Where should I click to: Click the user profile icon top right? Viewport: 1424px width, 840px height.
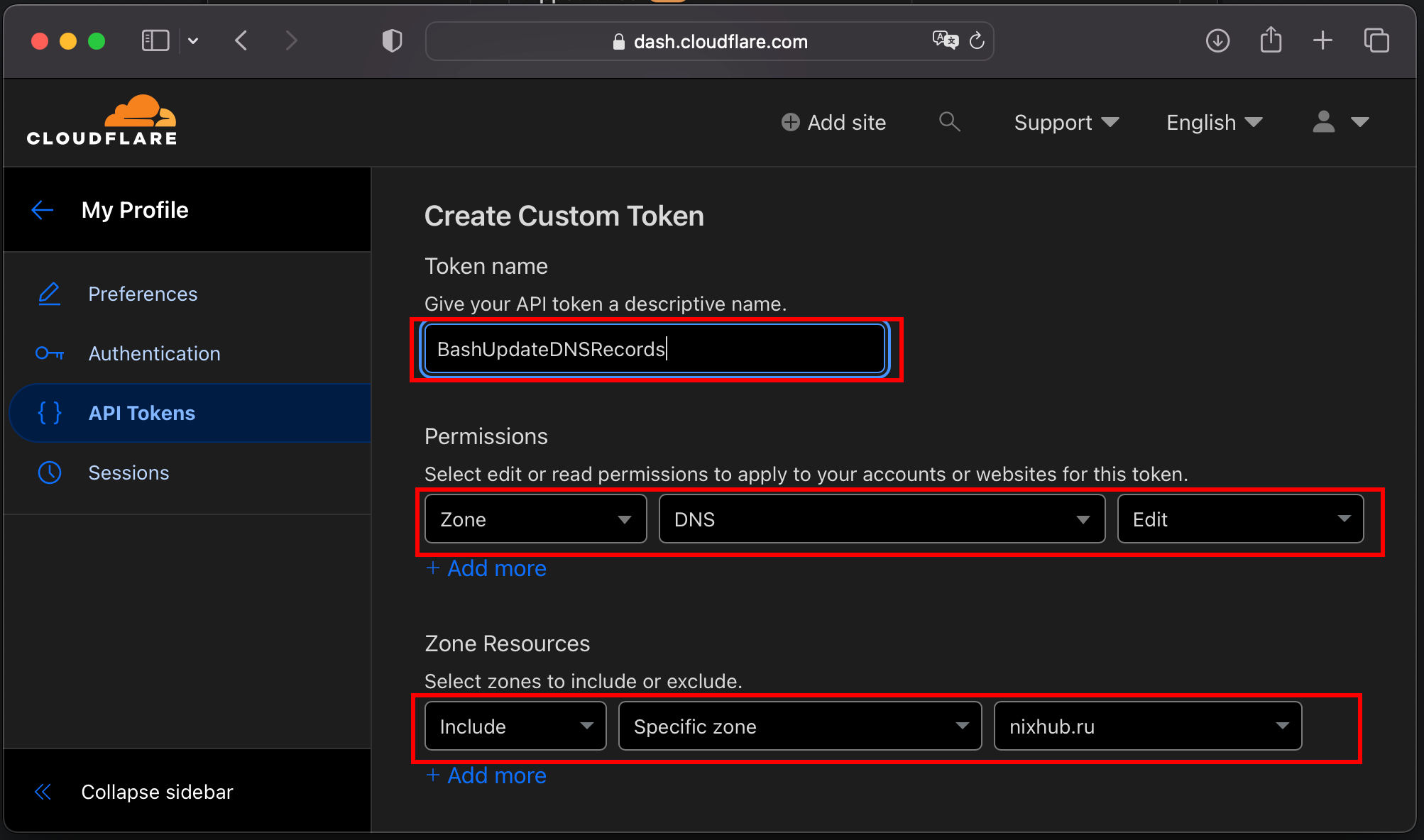1324,121
